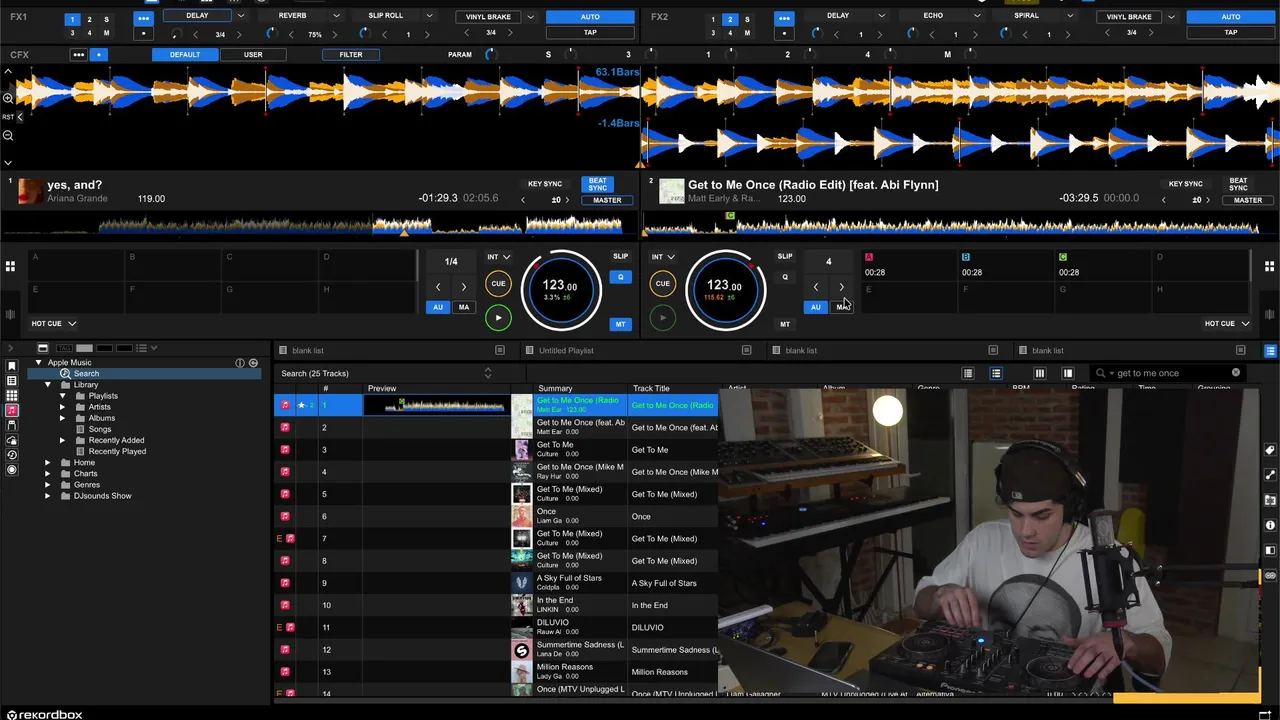
Task: Click the refresh icon next to Apple Music
Action: [253, 362]
